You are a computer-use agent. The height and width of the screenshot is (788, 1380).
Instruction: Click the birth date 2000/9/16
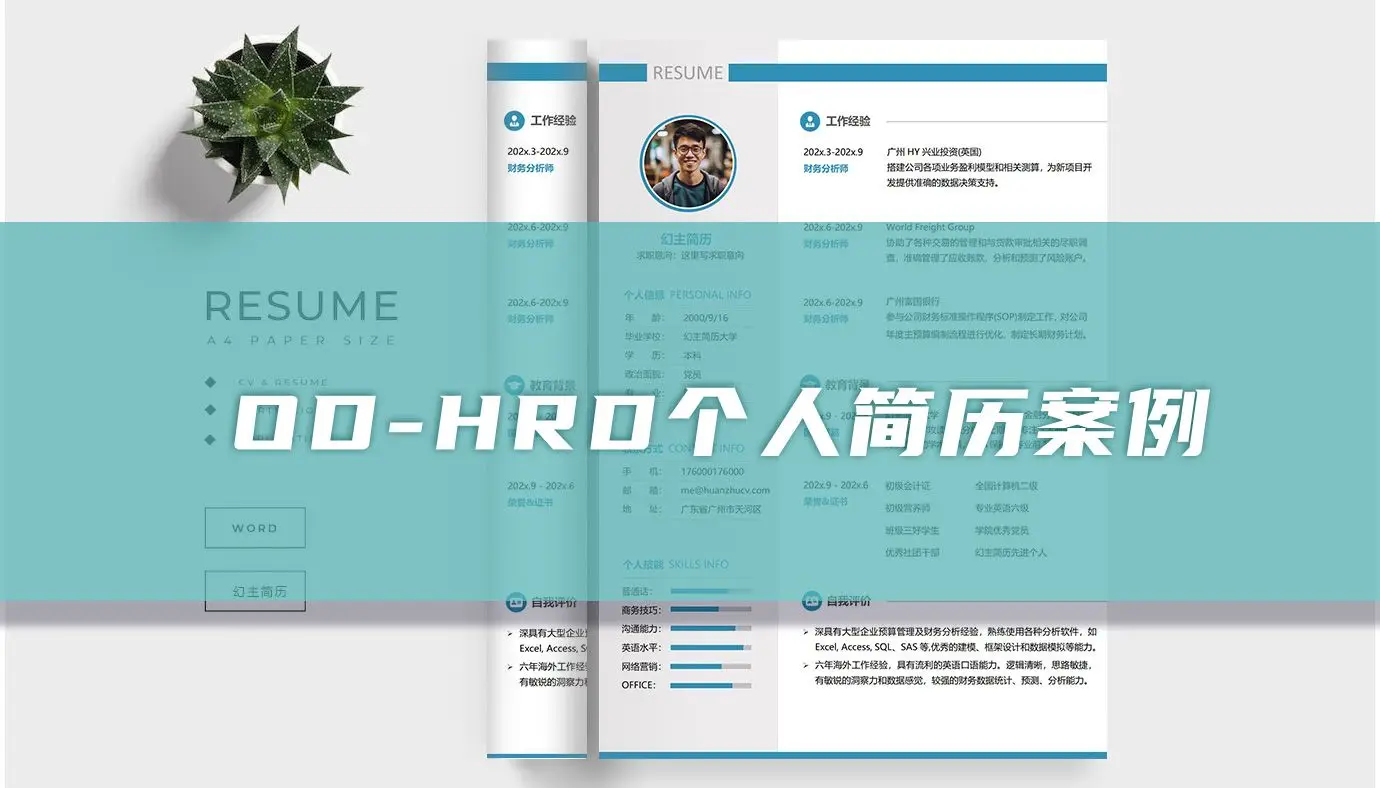tap(706, 318)
